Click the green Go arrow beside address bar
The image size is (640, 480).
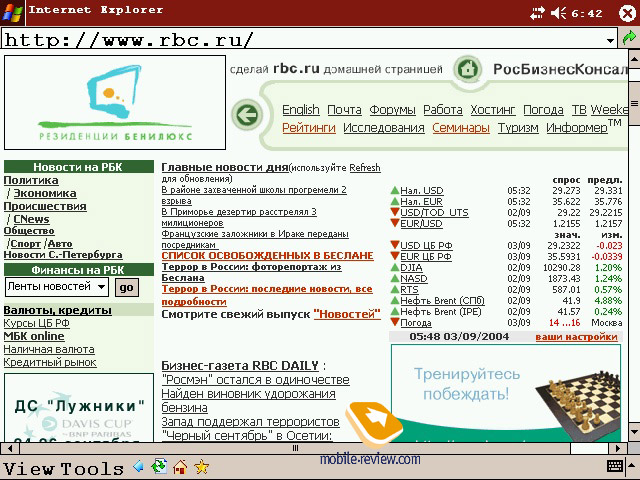pos(629,38)
